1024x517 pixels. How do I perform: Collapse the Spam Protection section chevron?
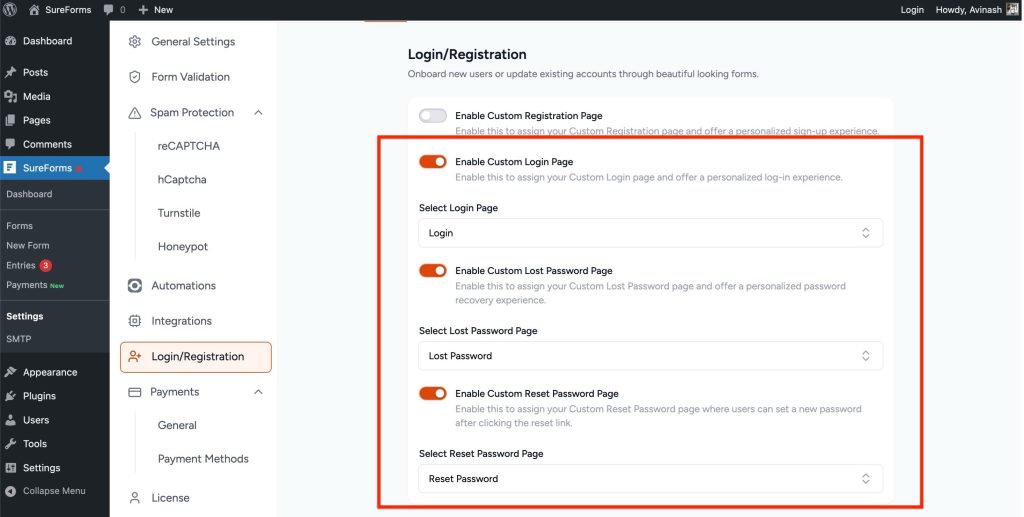coord(258,113)
